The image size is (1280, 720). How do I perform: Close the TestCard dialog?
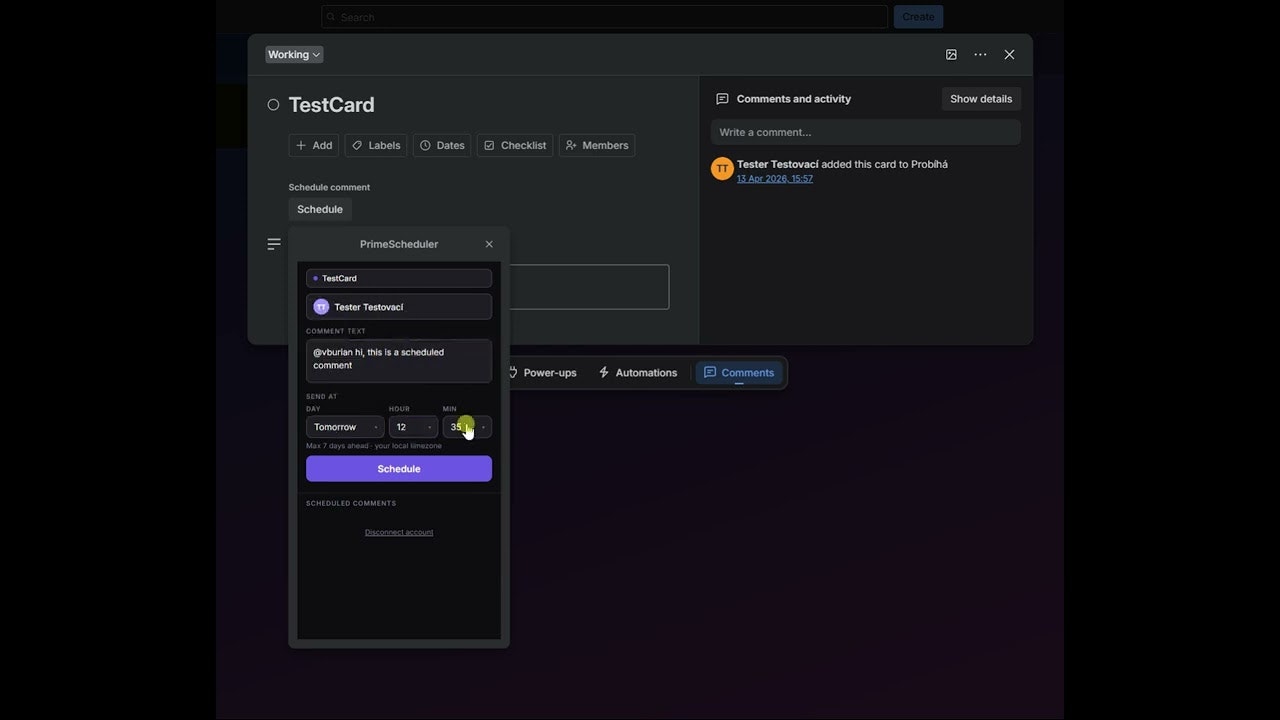pyautogui.click(x=1009, y=55)
